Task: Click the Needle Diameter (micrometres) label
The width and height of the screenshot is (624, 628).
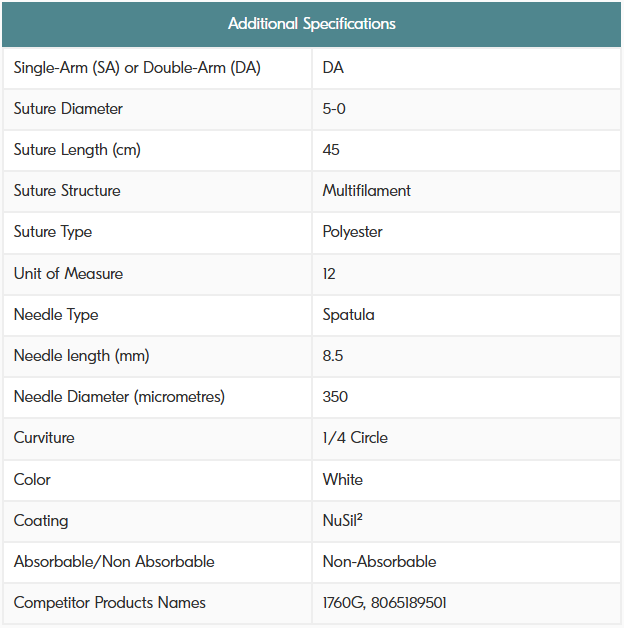Action: click(x=119, y=397)
